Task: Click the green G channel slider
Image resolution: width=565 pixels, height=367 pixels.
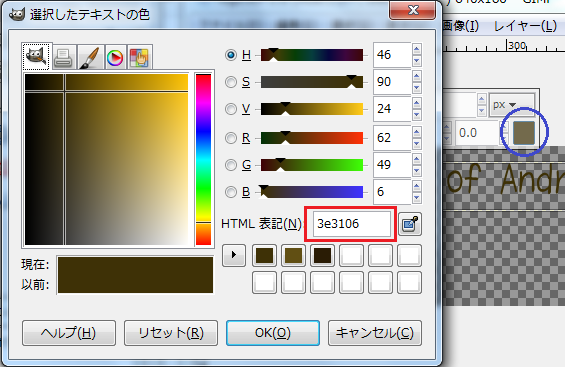Action: coord(312,165)
